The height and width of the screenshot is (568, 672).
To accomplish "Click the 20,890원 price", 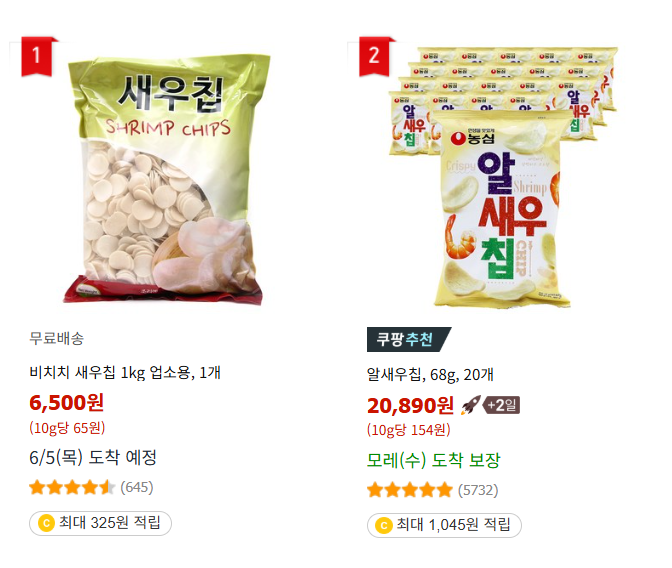I will click(x=410, y=405).
